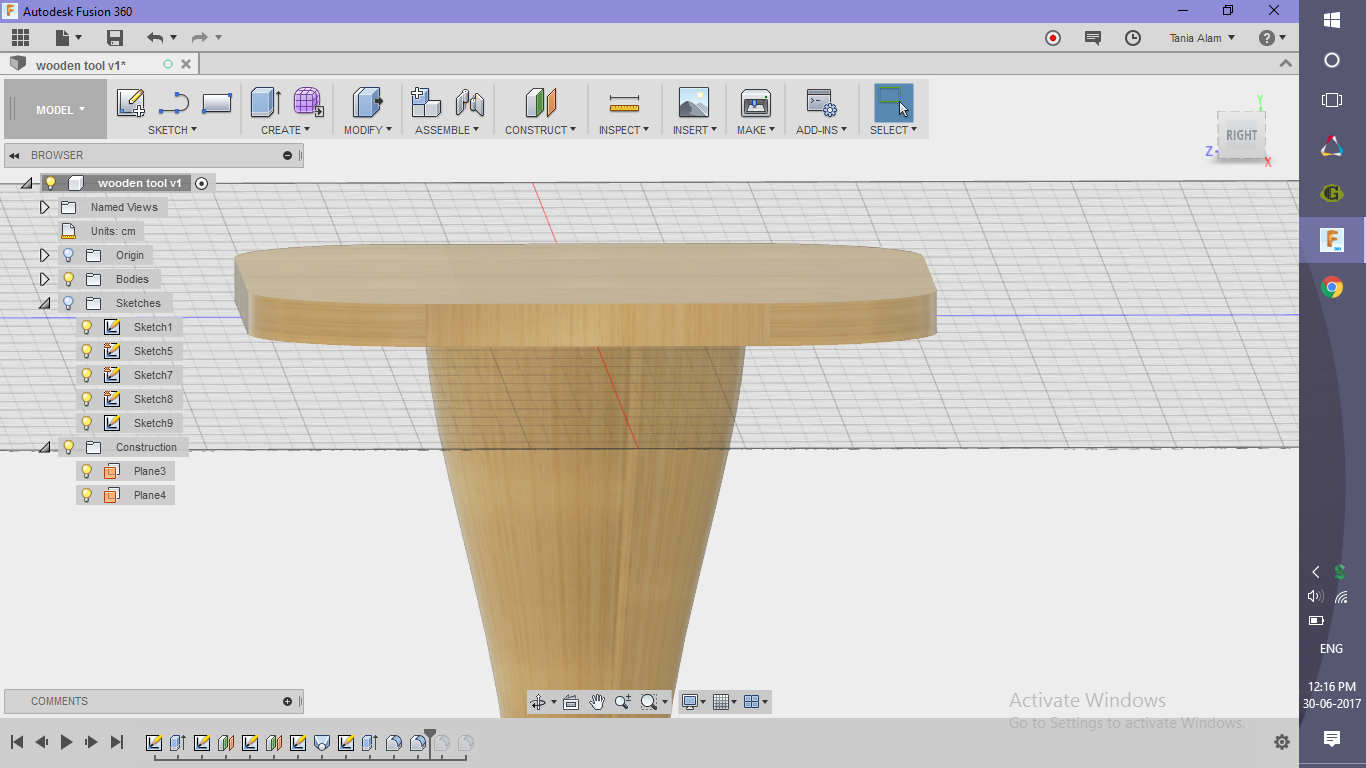Open the Scripts and Add-Ins icon
1366x768 pixels.
(x=821, y=102)
